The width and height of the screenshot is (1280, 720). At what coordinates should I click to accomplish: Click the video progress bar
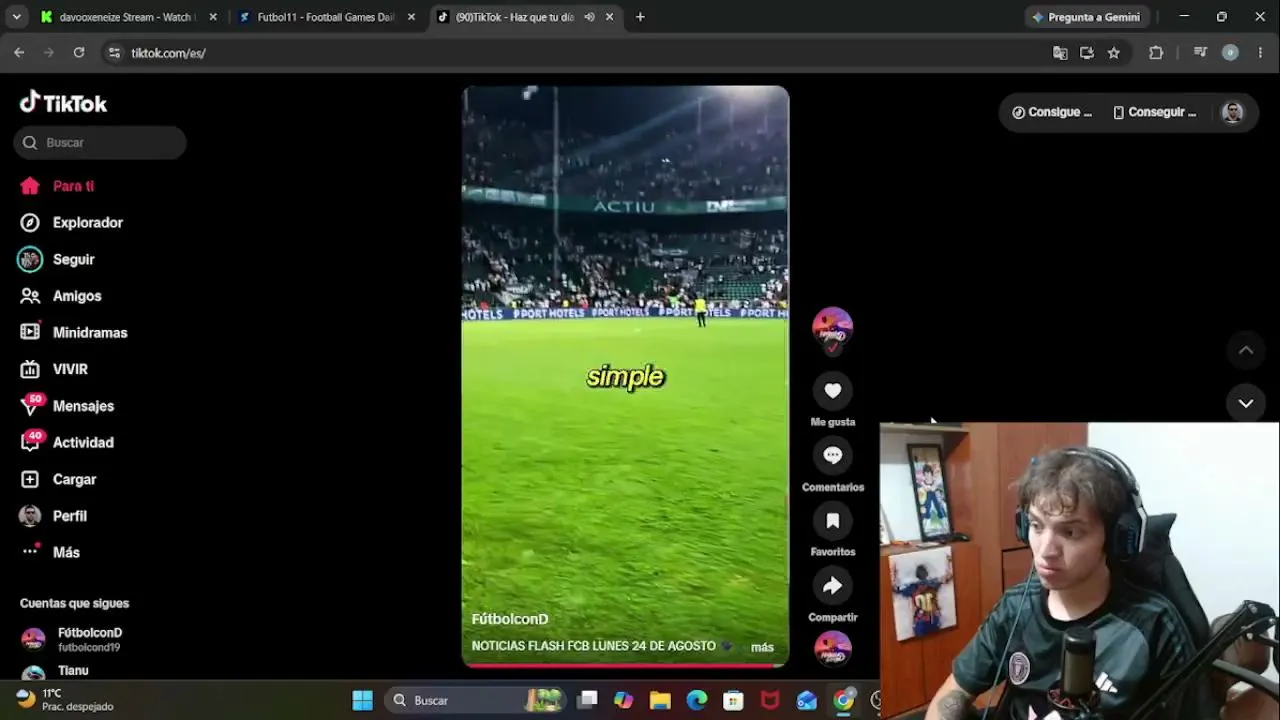[x=625, y=664]
